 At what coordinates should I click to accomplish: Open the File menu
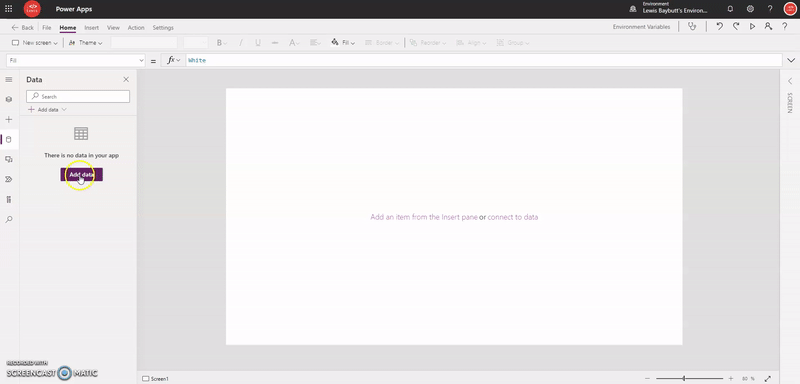click(x=46, y=28)
